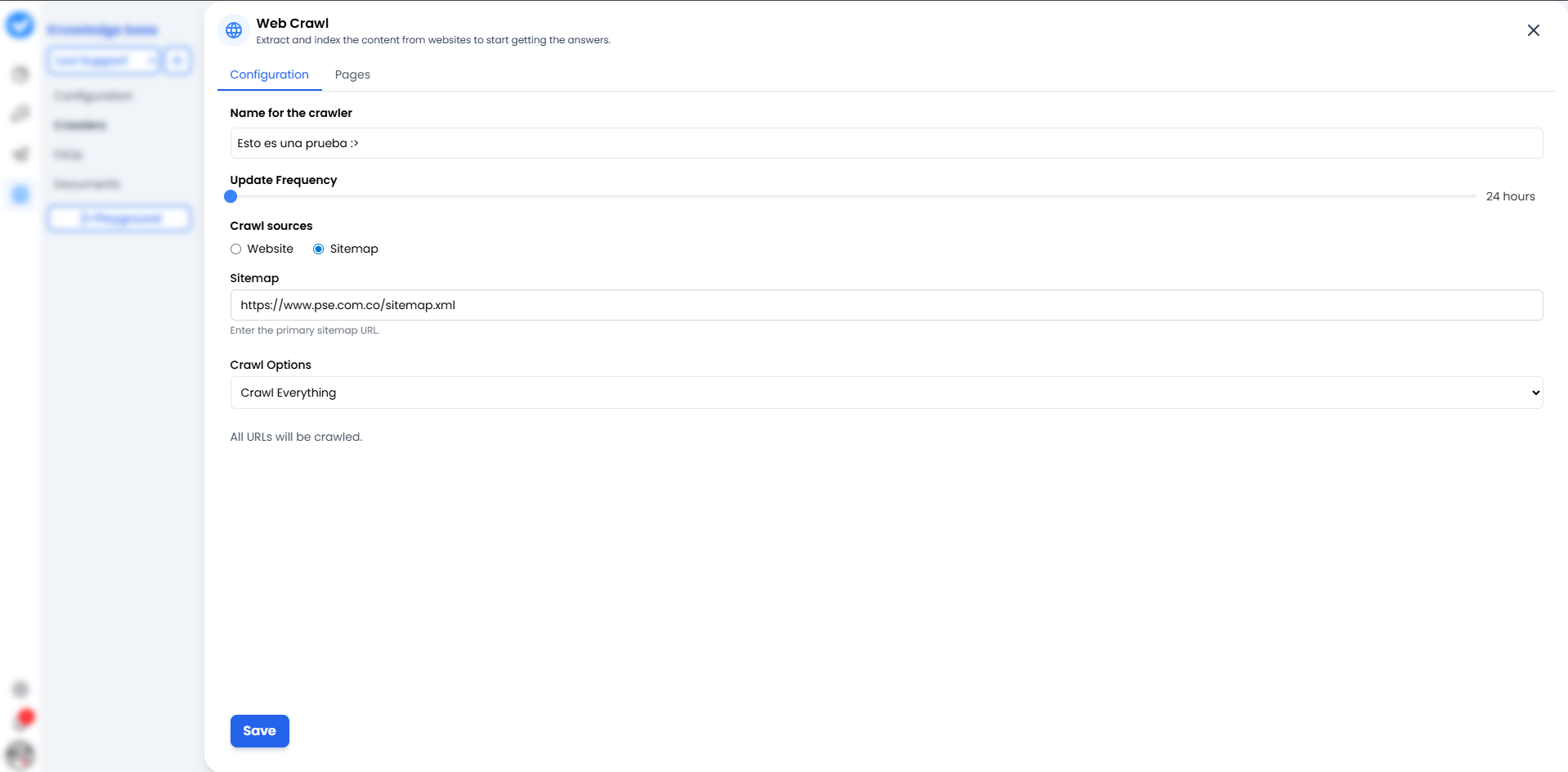This screenshot has width=1568, height=772.
Task: Click the paper plane icon in the sidebar
Action: (20, 154)
